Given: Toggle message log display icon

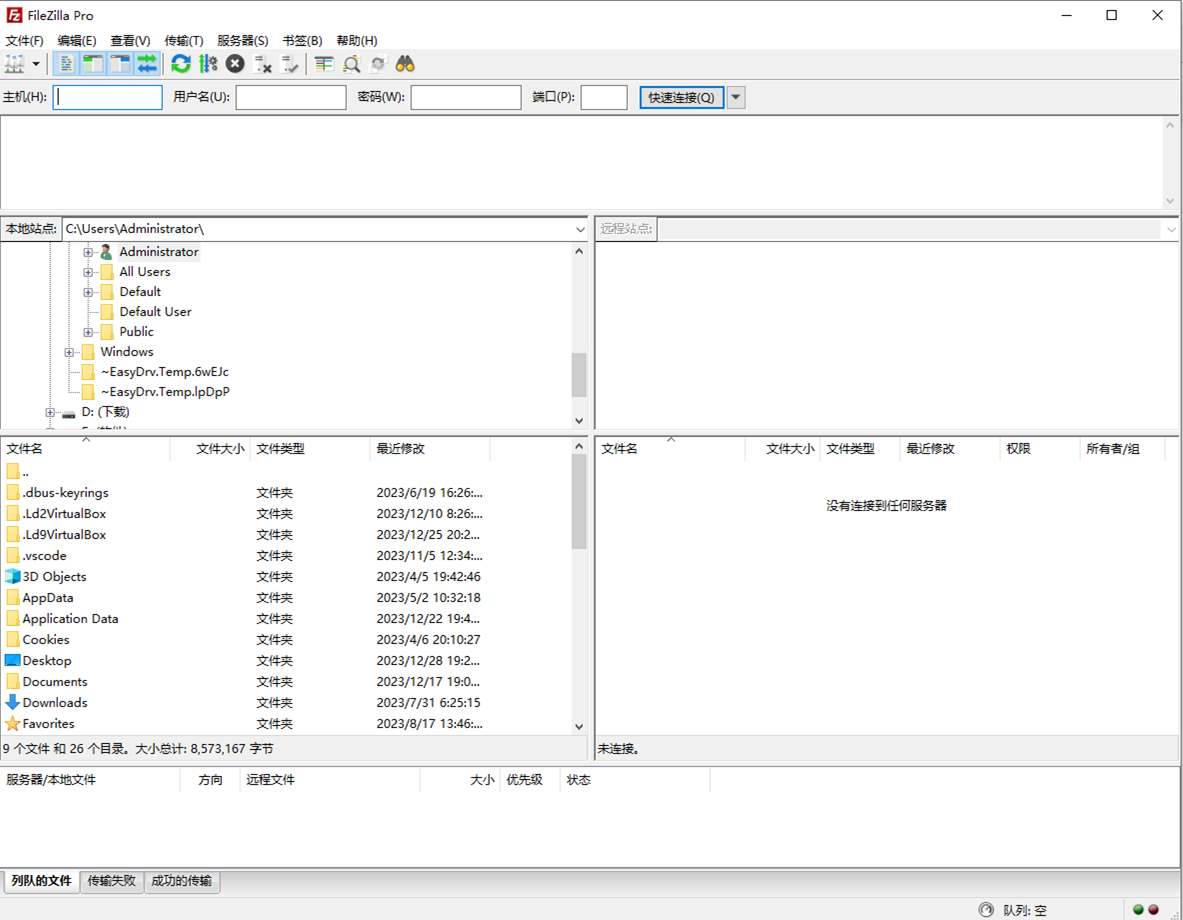Looking at the screenshot, I should pos(66,64).
